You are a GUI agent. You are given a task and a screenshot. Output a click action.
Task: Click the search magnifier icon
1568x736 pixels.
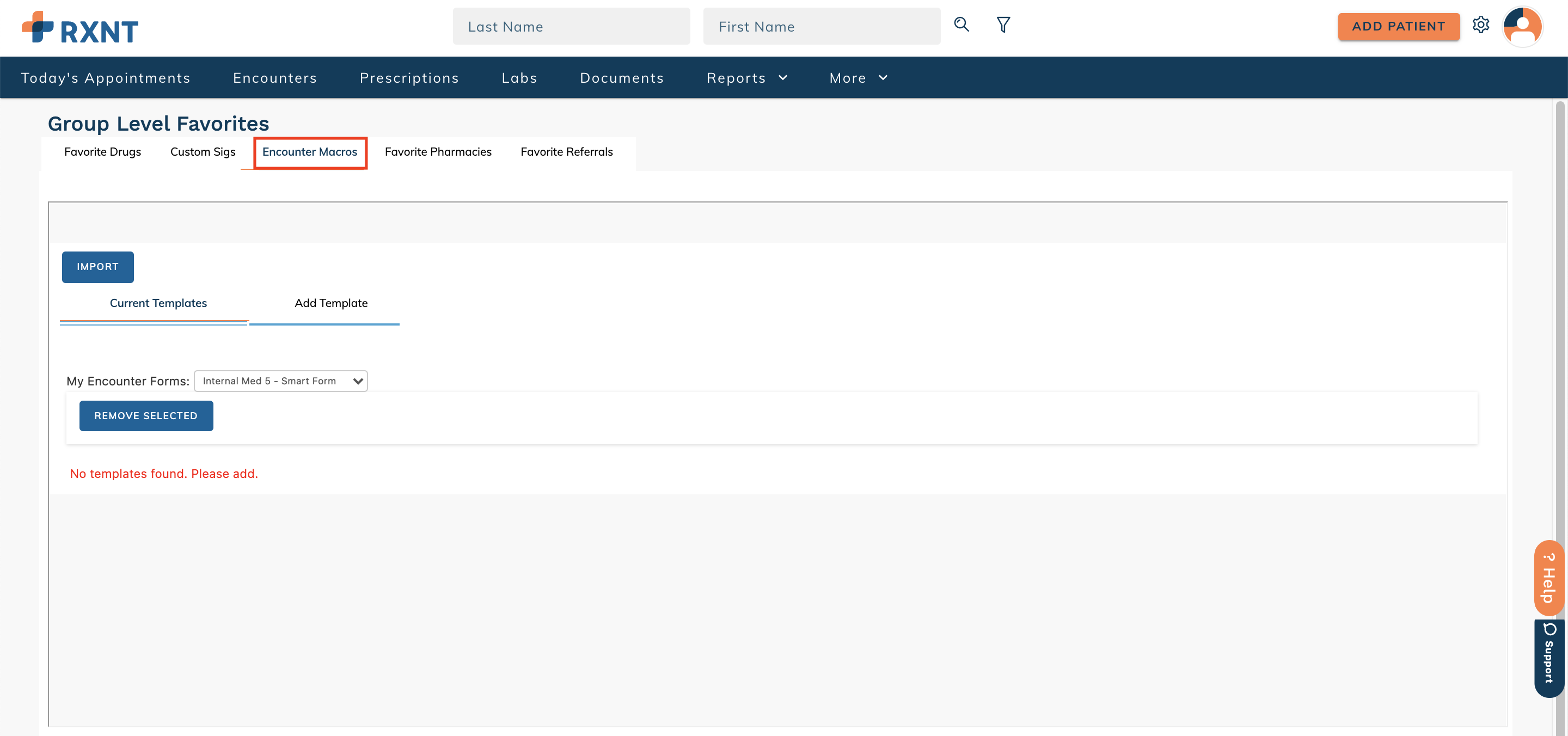tap(961, 25)
